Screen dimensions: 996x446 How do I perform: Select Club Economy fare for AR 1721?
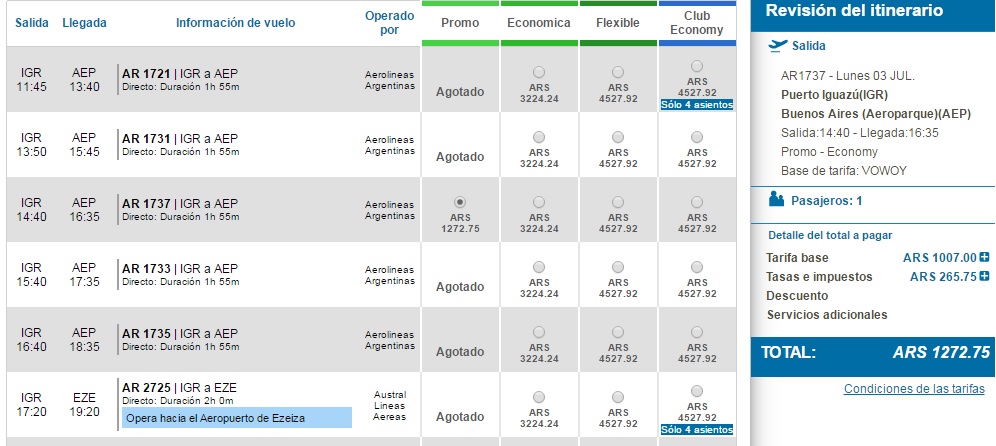click(x=697, y=67)
